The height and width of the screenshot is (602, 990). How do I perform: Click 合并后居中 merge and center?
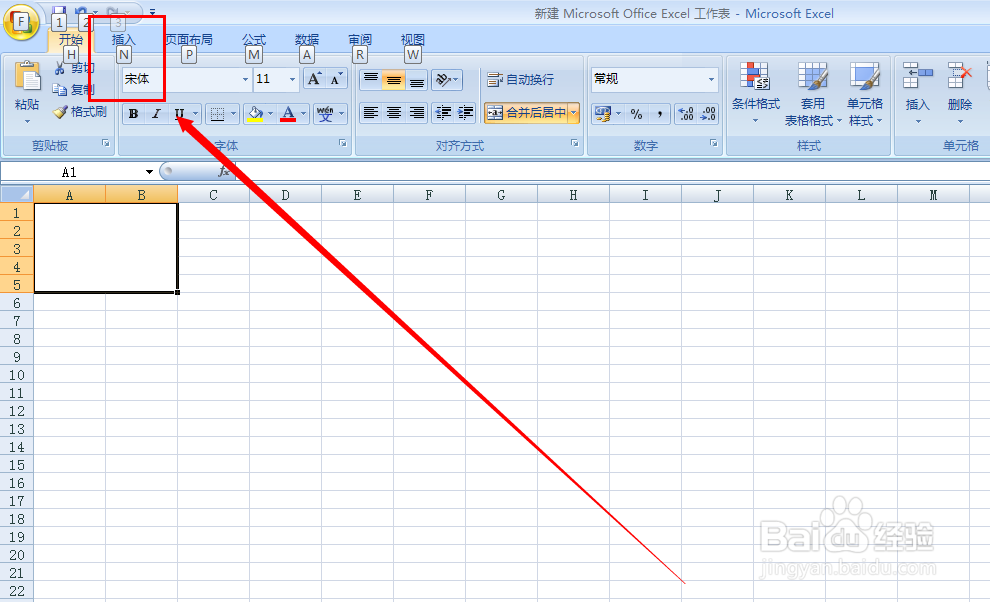pyautogui.click(x=527, y=113)
